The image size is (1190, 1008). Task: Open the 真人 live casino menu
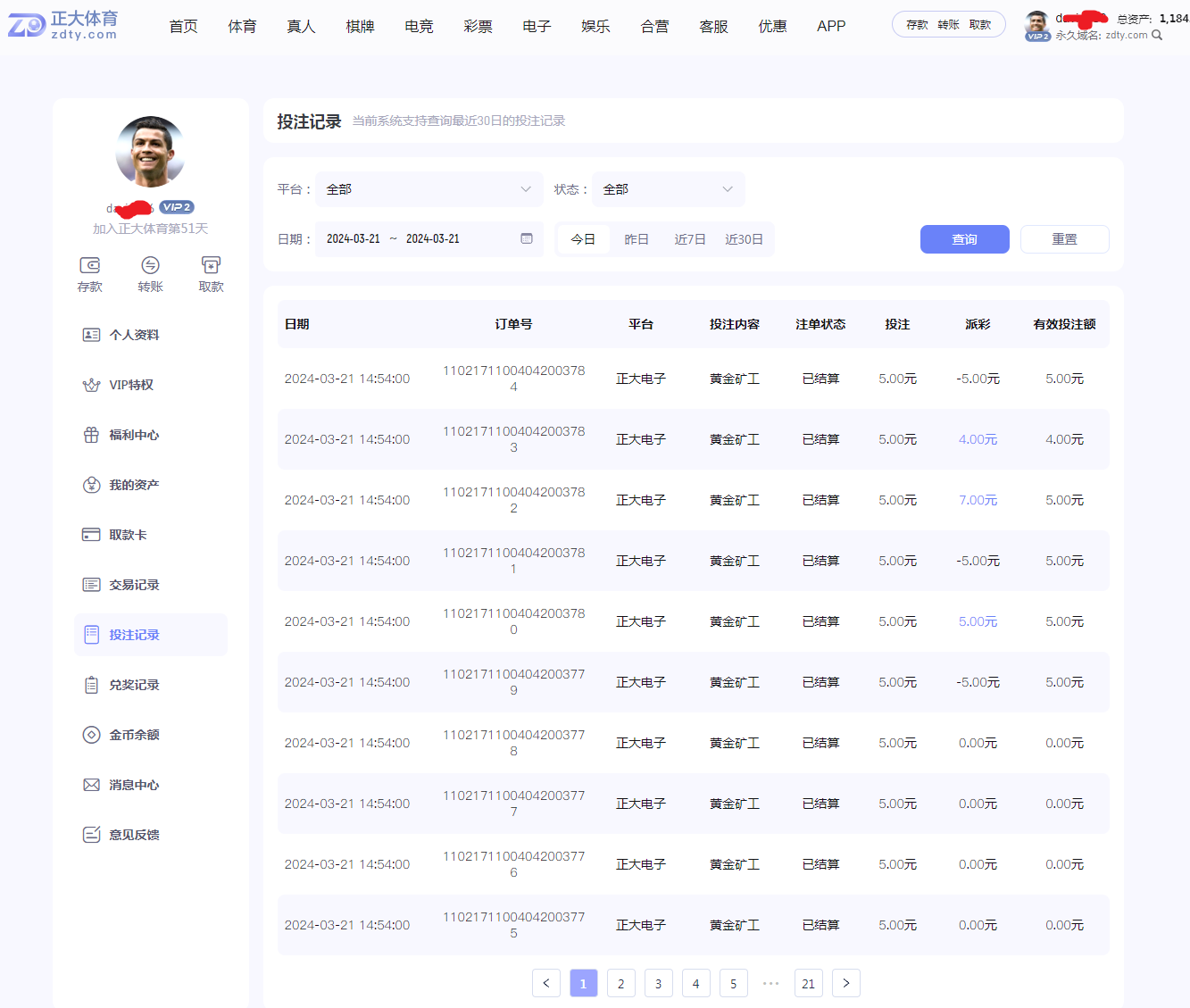coord(301,27)
